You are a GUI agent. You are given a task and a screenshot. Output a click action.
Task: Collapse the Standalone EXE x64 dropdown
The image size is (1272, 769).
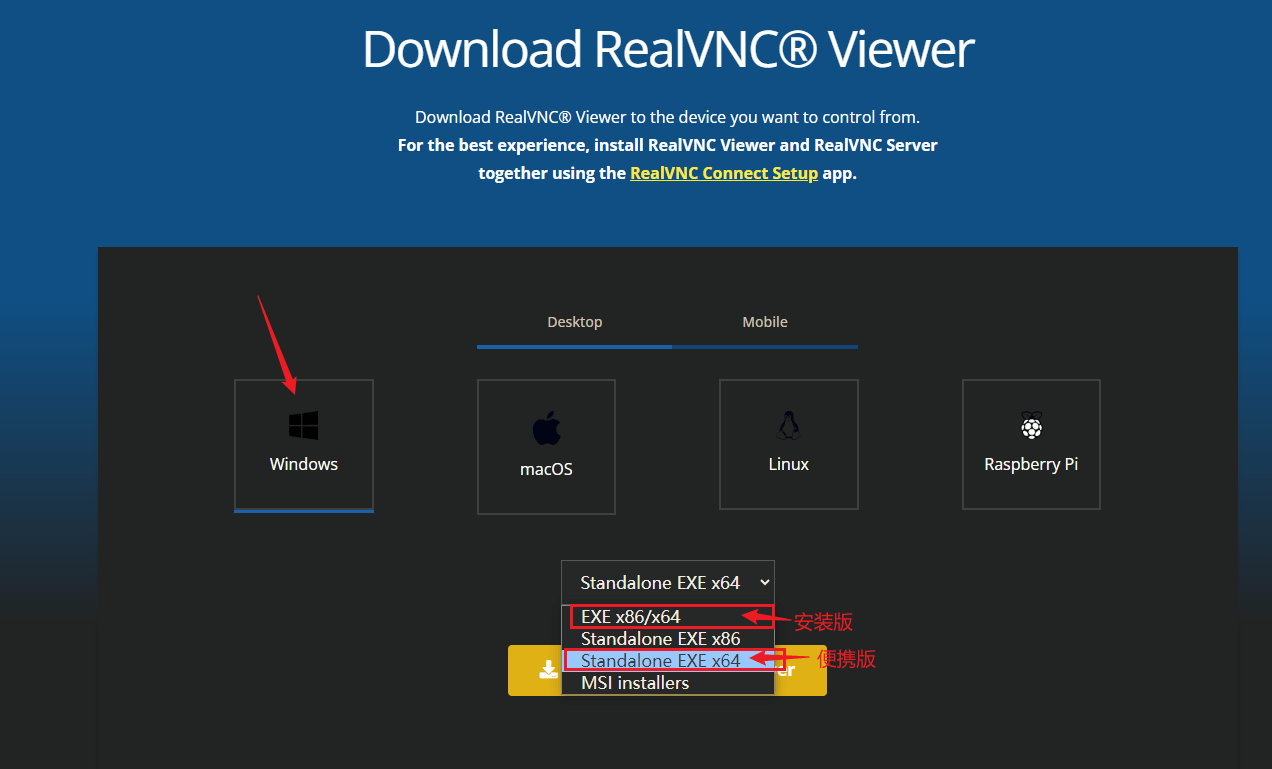pos(667,582)
